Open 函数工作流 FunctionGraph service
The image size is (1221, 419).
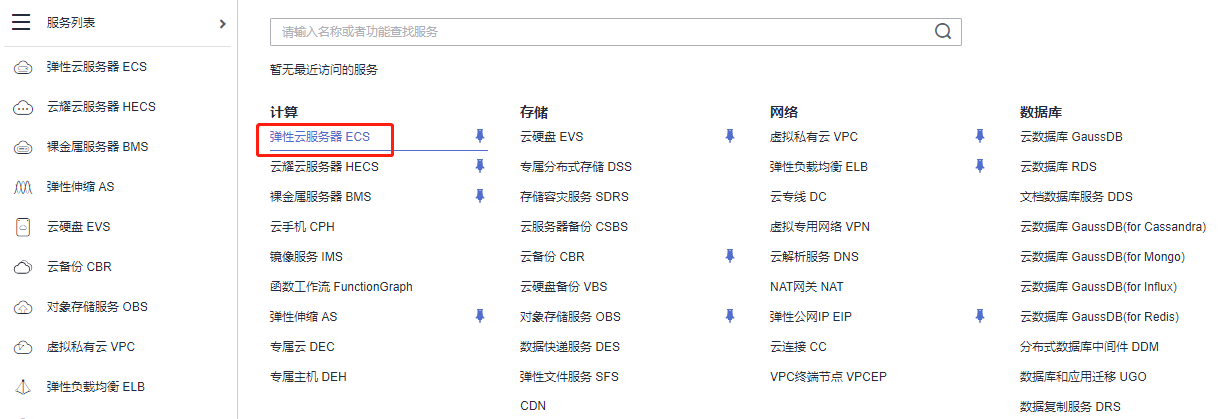[341, 287]
